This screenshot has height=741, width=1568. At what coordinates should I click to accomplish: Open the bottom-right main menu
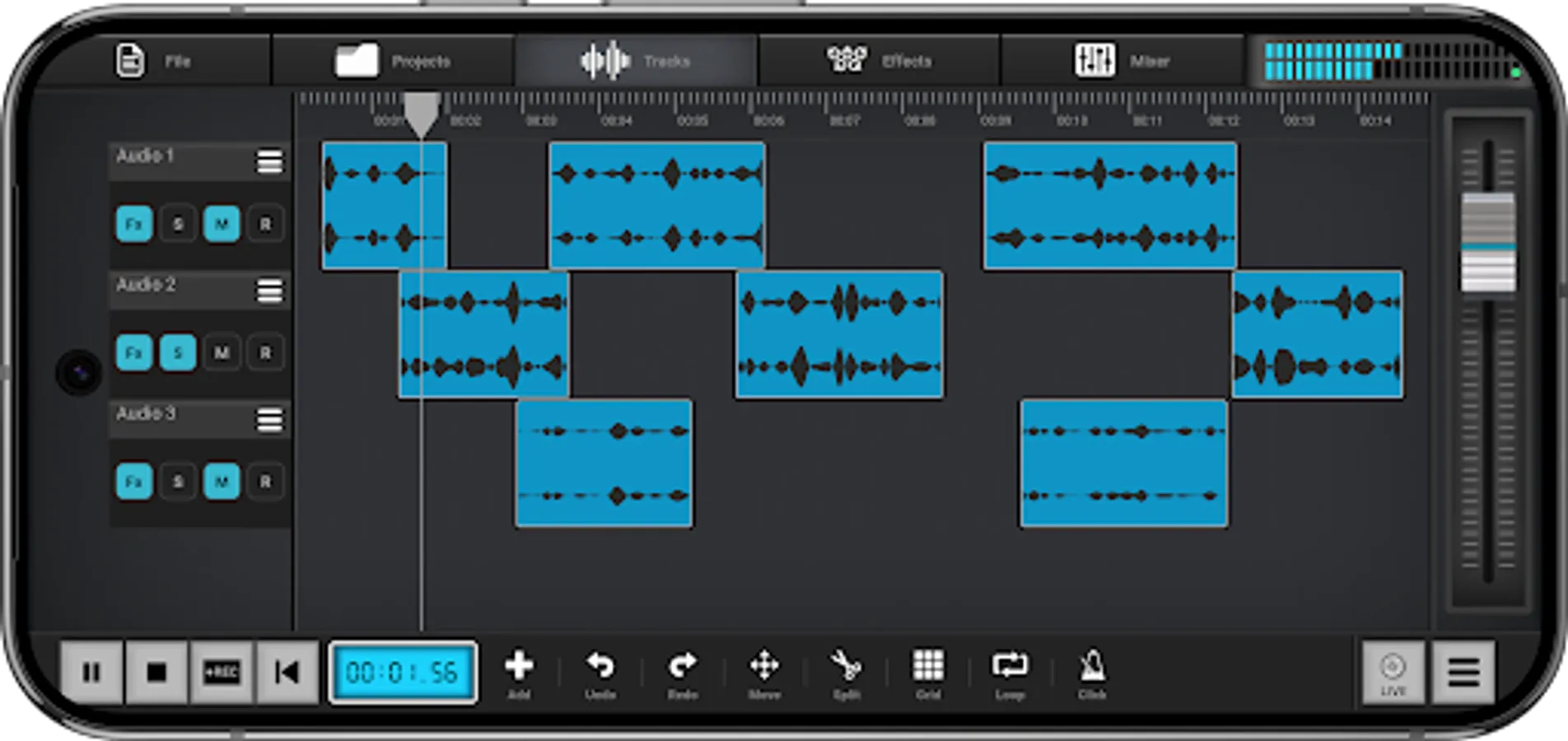point(1463,672)
